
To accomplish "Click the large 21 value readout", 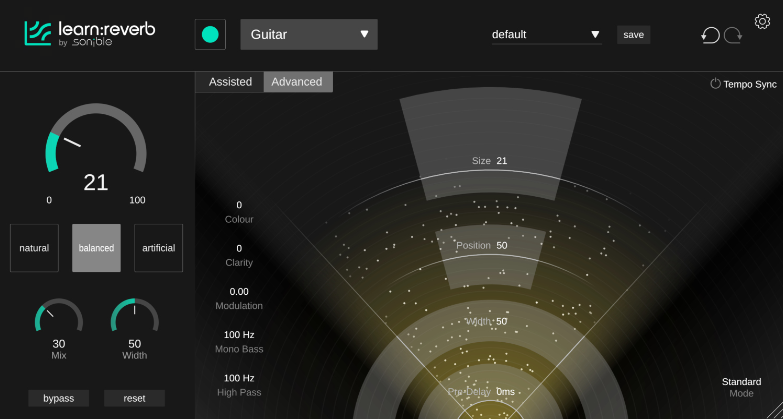I will [x=96, y=183].
